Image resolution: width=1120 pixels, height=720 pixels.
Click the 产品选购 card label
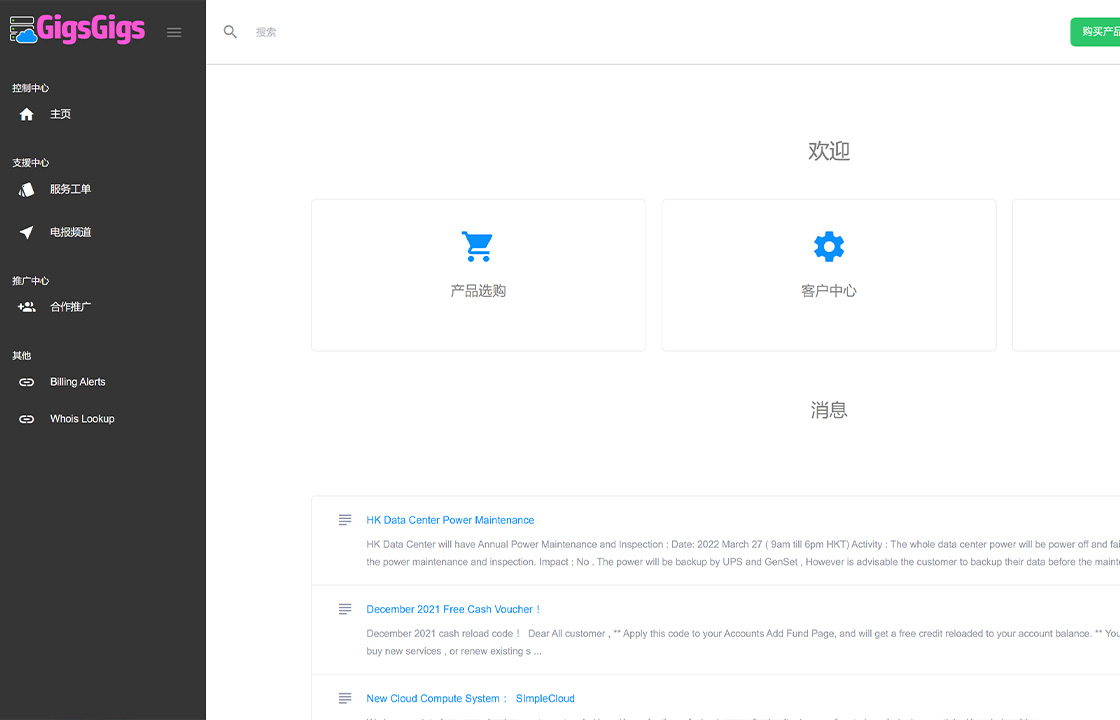click(x=478, y=291)
